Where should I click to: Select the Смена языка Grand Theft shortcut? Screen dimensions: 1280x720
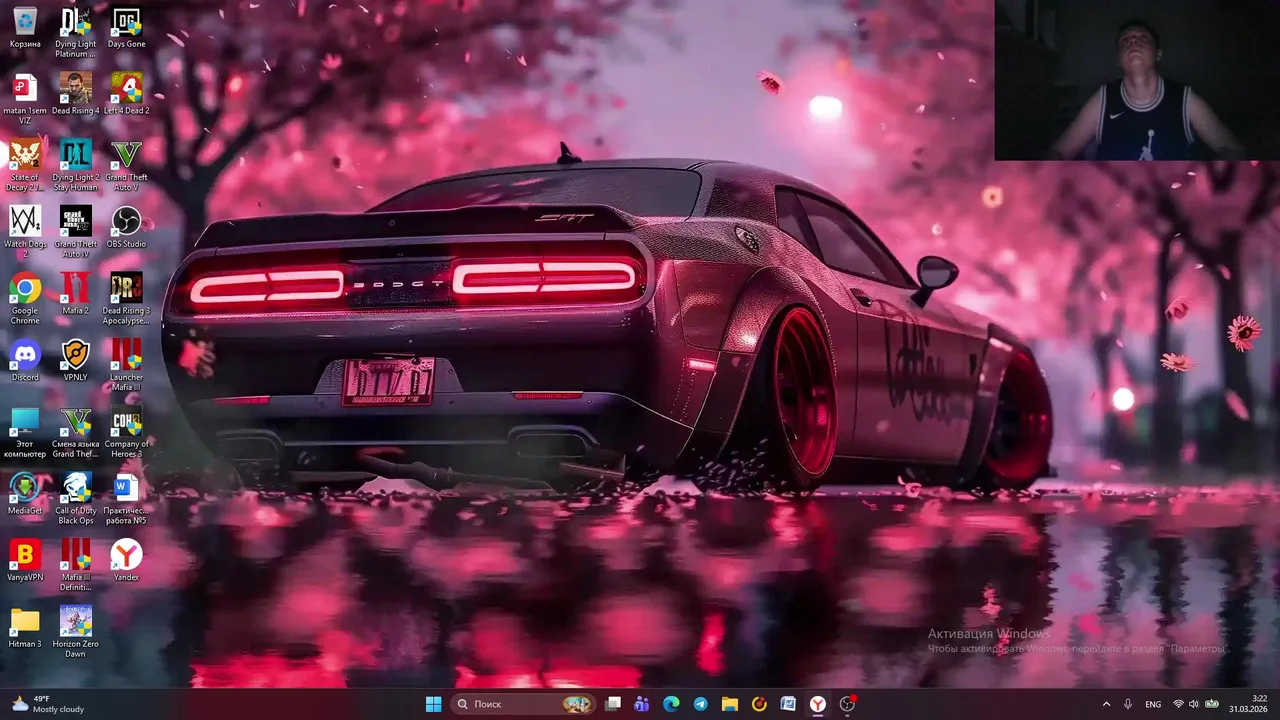click(x=75, y=432)
